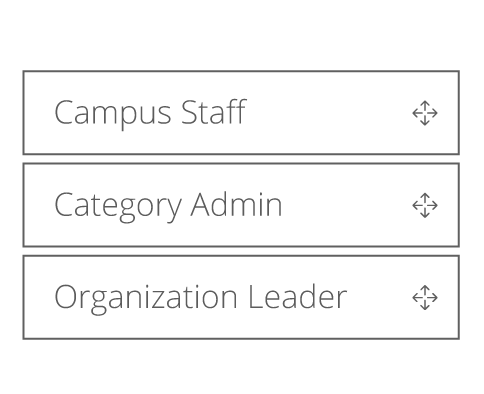The width and height of the screenshot is (484, 394).
Task: Select the Category Admin row
Action: pos(241,205)
